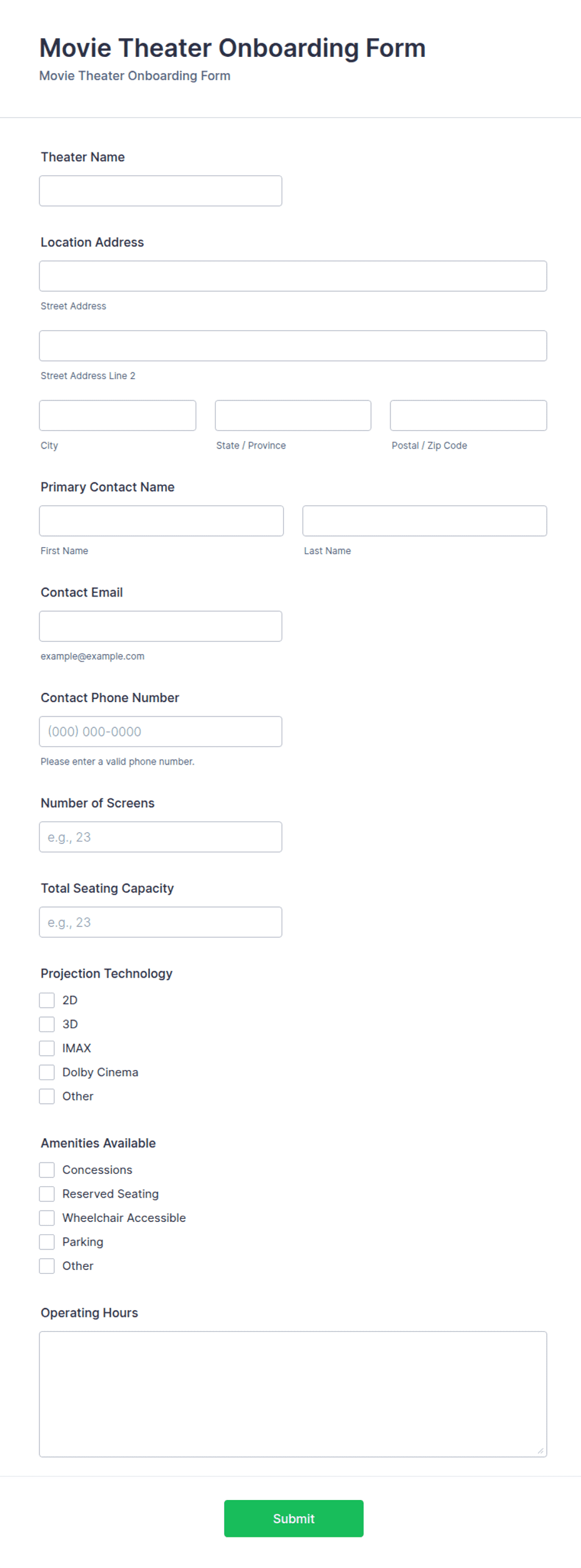Screen dimensions: 581x1568
Task: Select the Last Name input
Action: [425, 521]
